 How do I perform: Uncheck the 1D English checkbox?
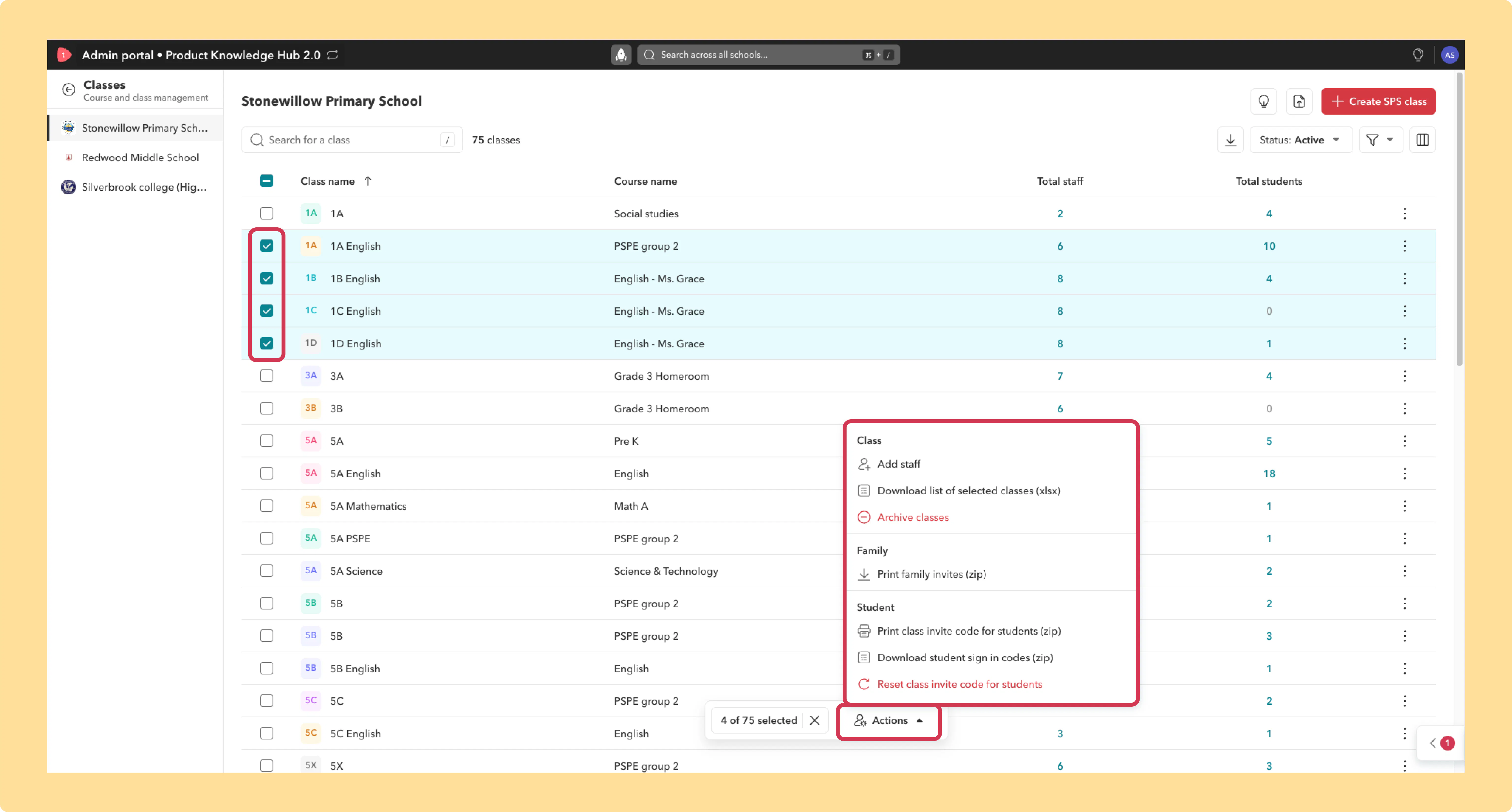[267, 343]
